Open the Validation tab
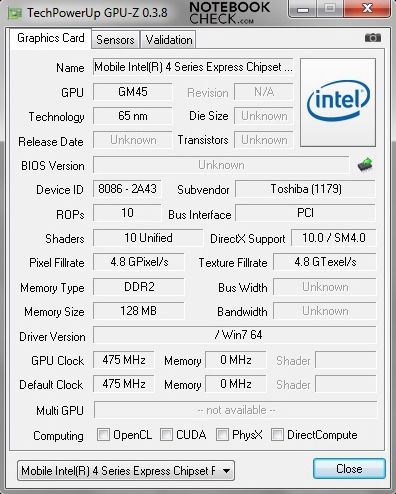This screenshot has width=396, height=494. [169, 40]
